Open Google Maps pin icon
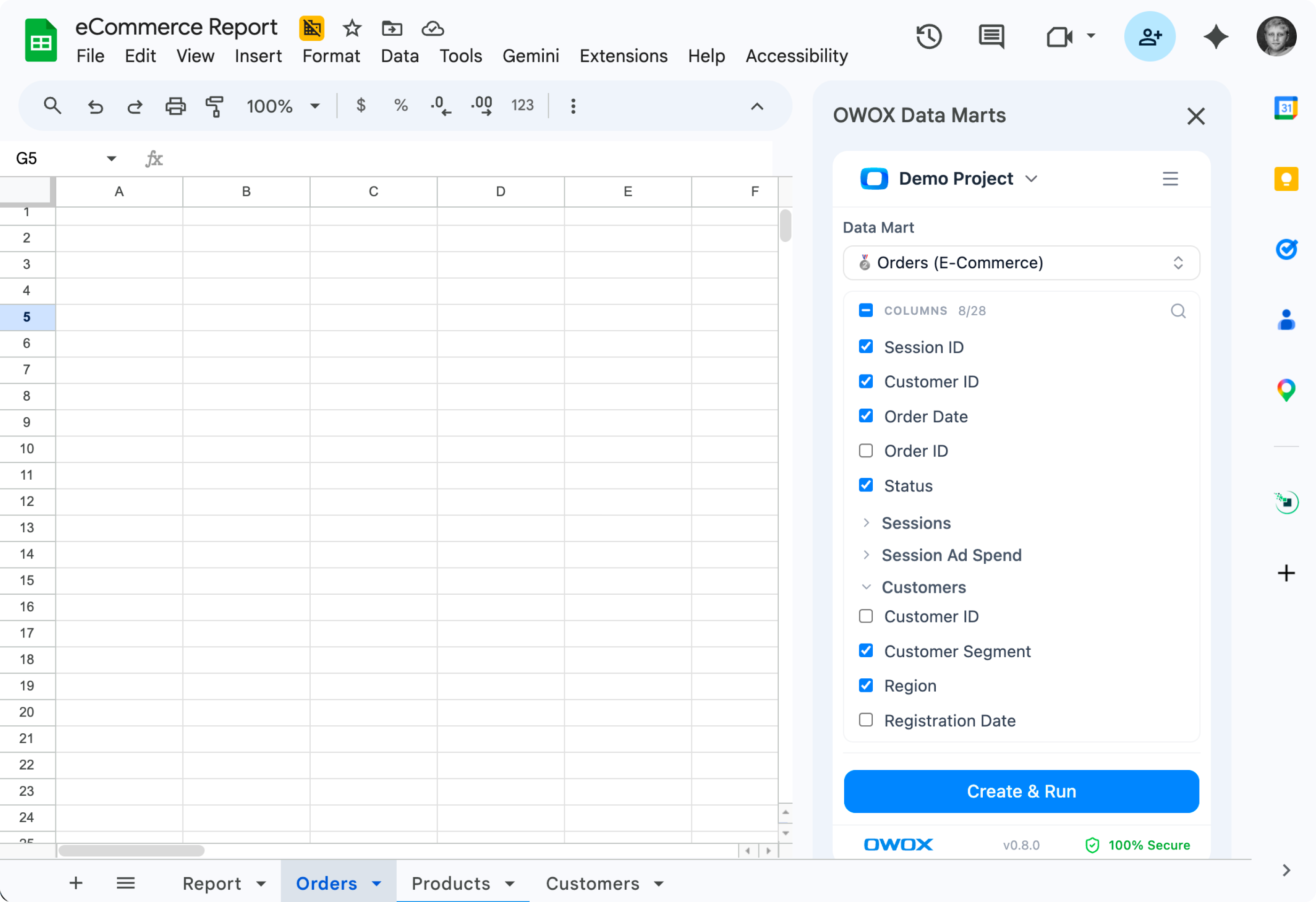1316x902 pixels. 1286,390
